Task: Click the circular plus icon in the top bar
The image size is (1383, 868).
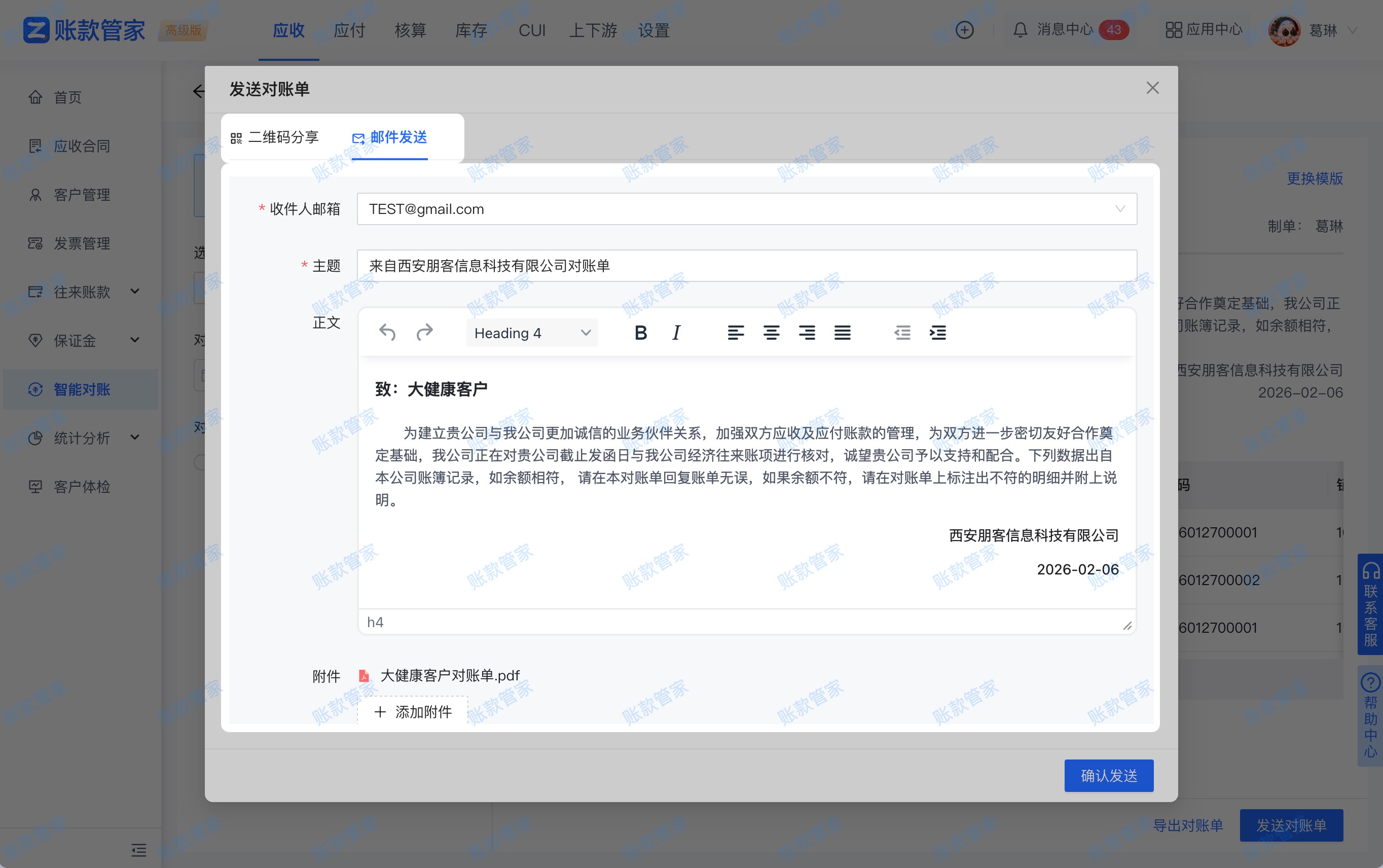Action: pyautogui.click(x=964, y=30)
